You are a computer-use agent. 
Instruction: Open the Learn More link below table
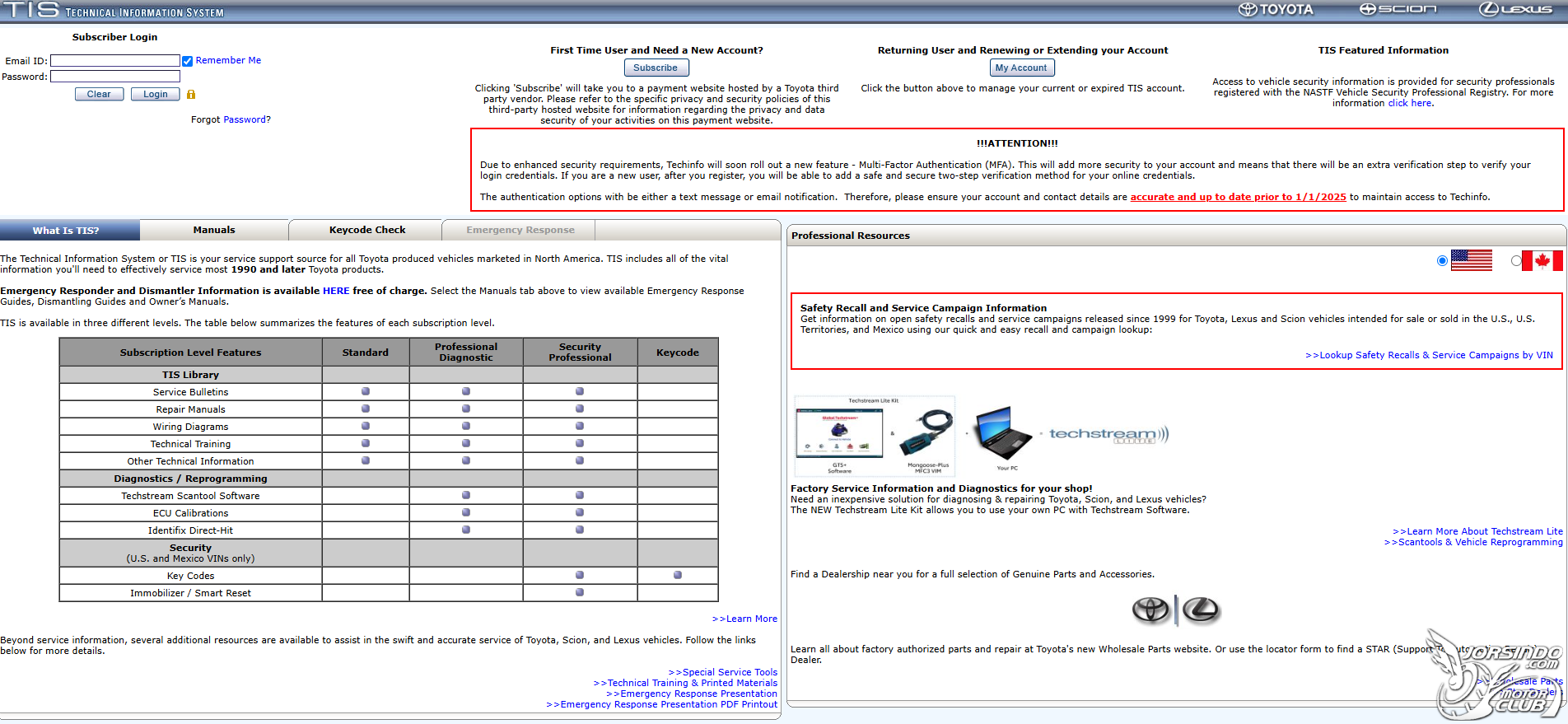coord(744,619)
